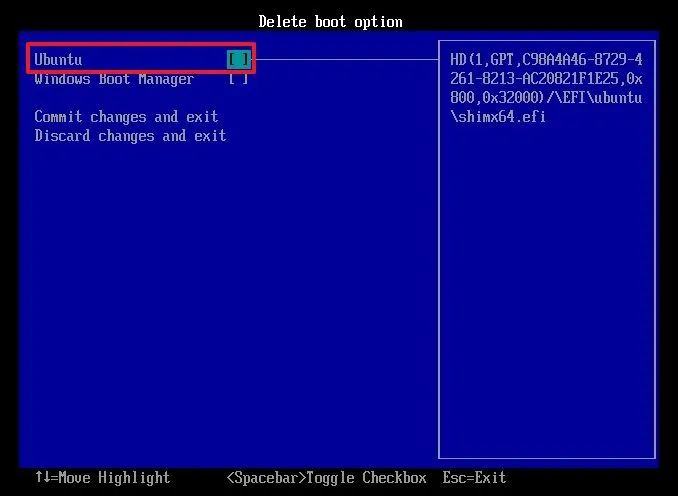
Task: Choose Discard changes and exit
Action: click(x=130, y=136)
